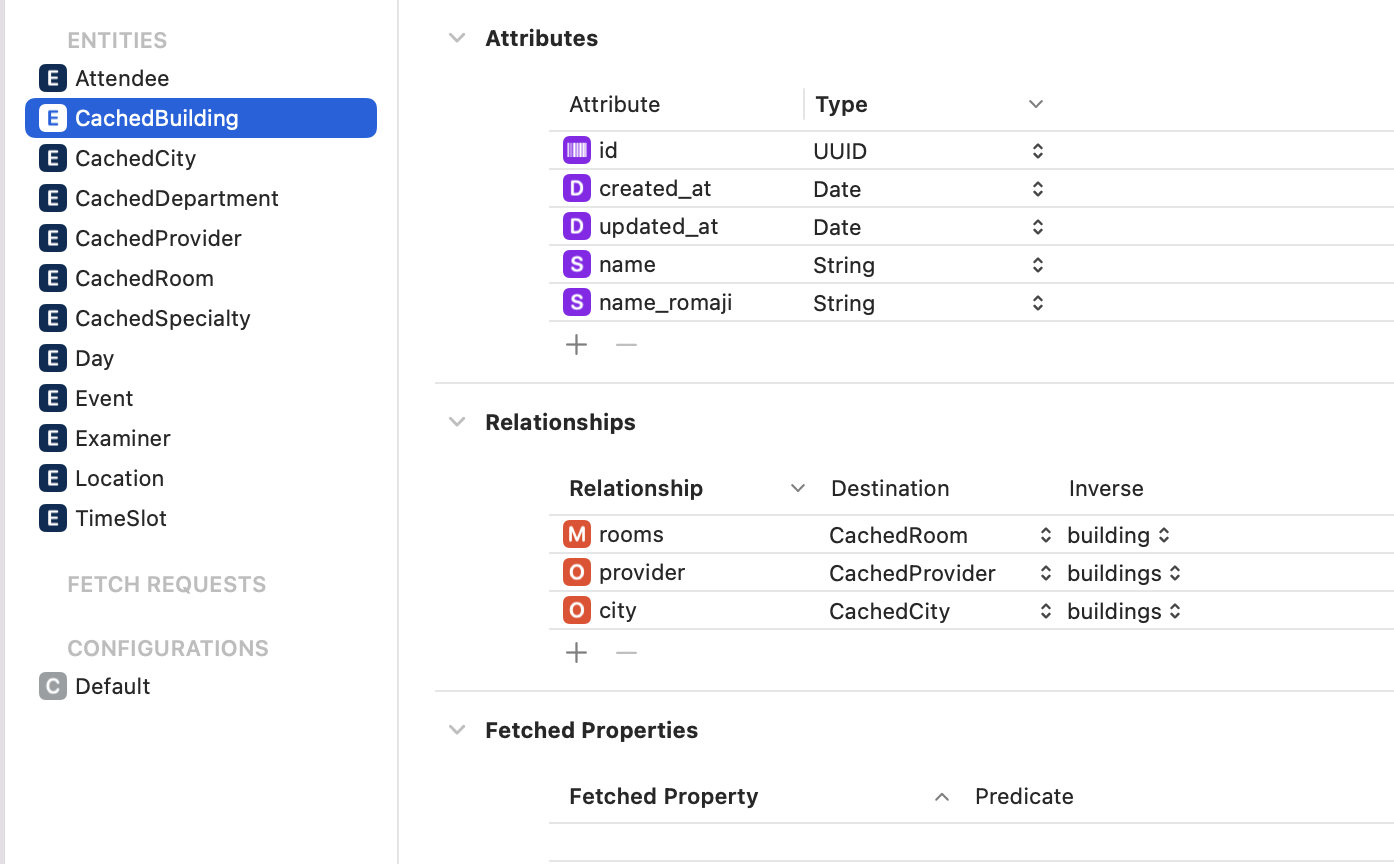
Task: Open inverse dropdown for rooms relationship
Action: pyautogui.click(x=1164, y=535)
